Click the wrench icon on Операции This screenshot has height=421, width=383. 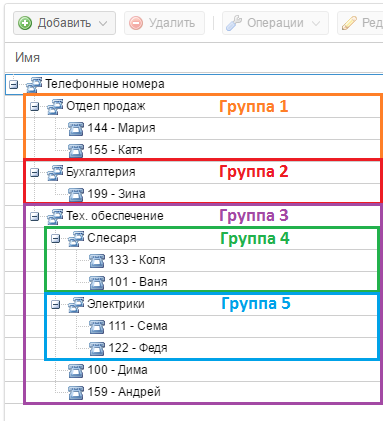[234, 23]
